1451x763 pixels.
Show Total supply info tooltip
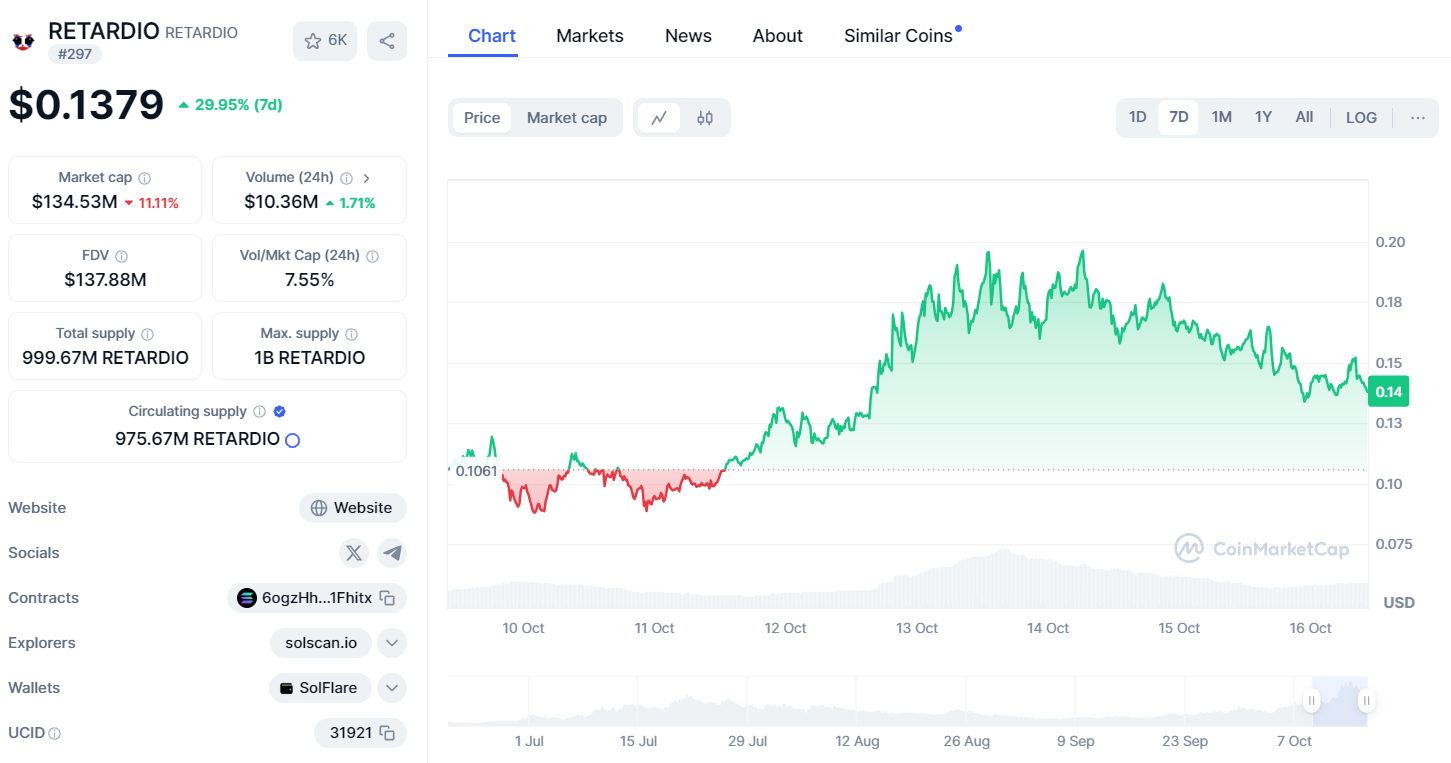(x=147, y=334)
